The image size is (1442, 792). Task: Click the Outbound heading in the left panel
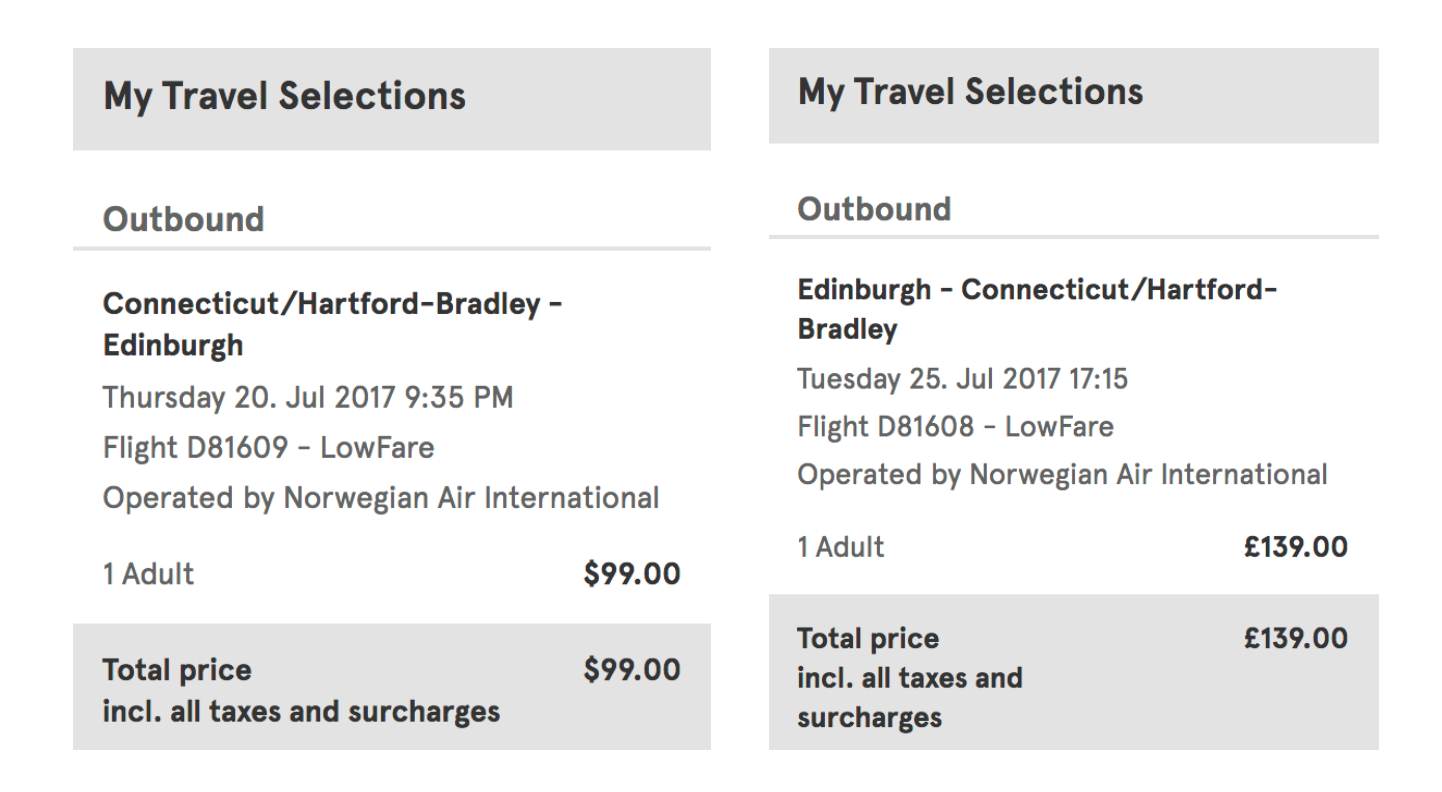click(x=183, y=220)
